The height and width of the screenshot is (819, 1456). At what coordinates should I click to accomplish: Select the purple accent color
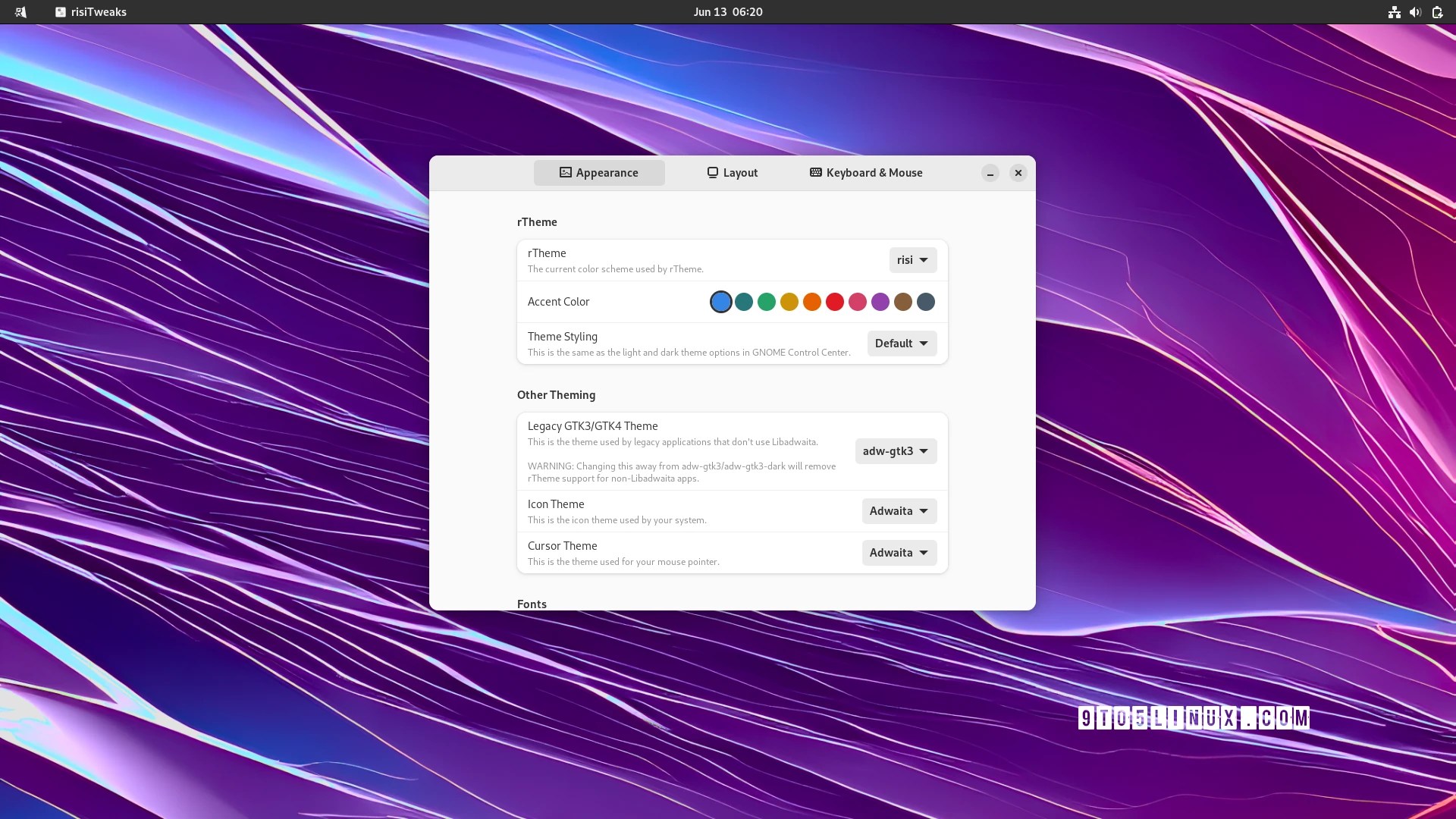pos(880,302)
